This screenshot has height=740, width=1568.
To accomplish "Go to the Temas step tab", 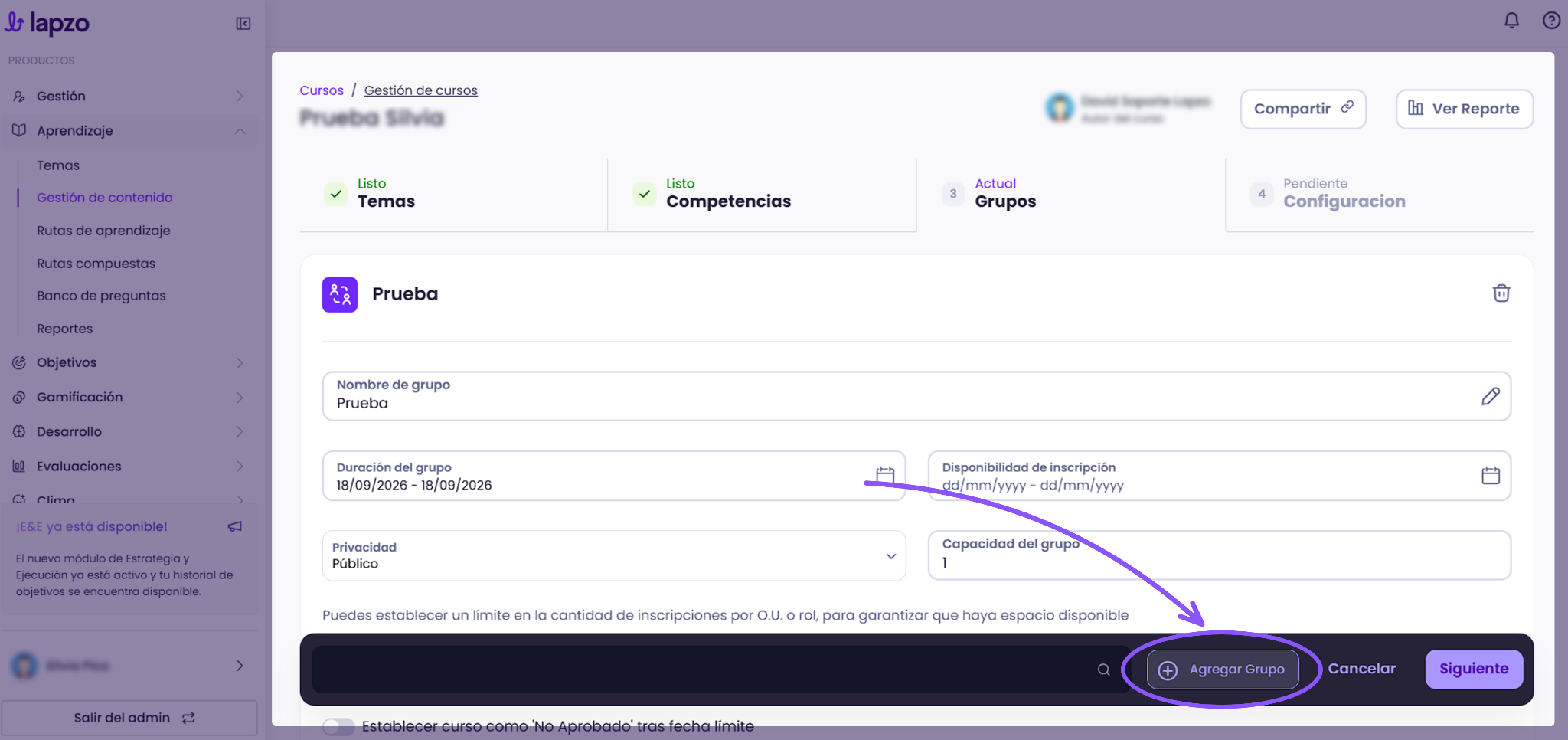I will coord(453,194).
